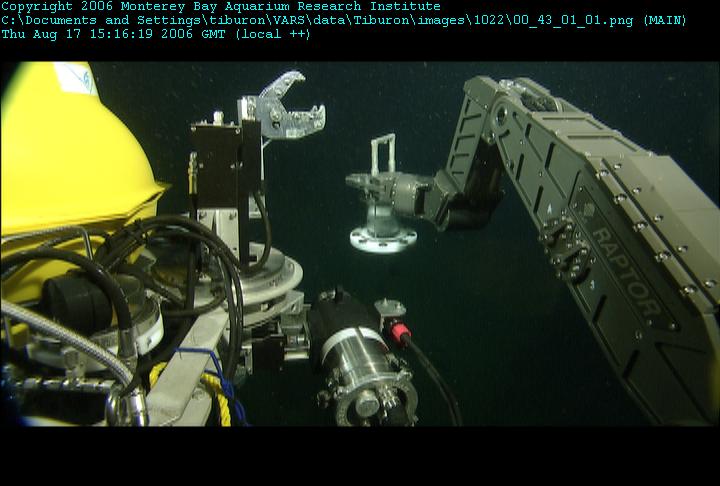
Task: Click the black box below the gripper
Action: (x=225, y=164)
